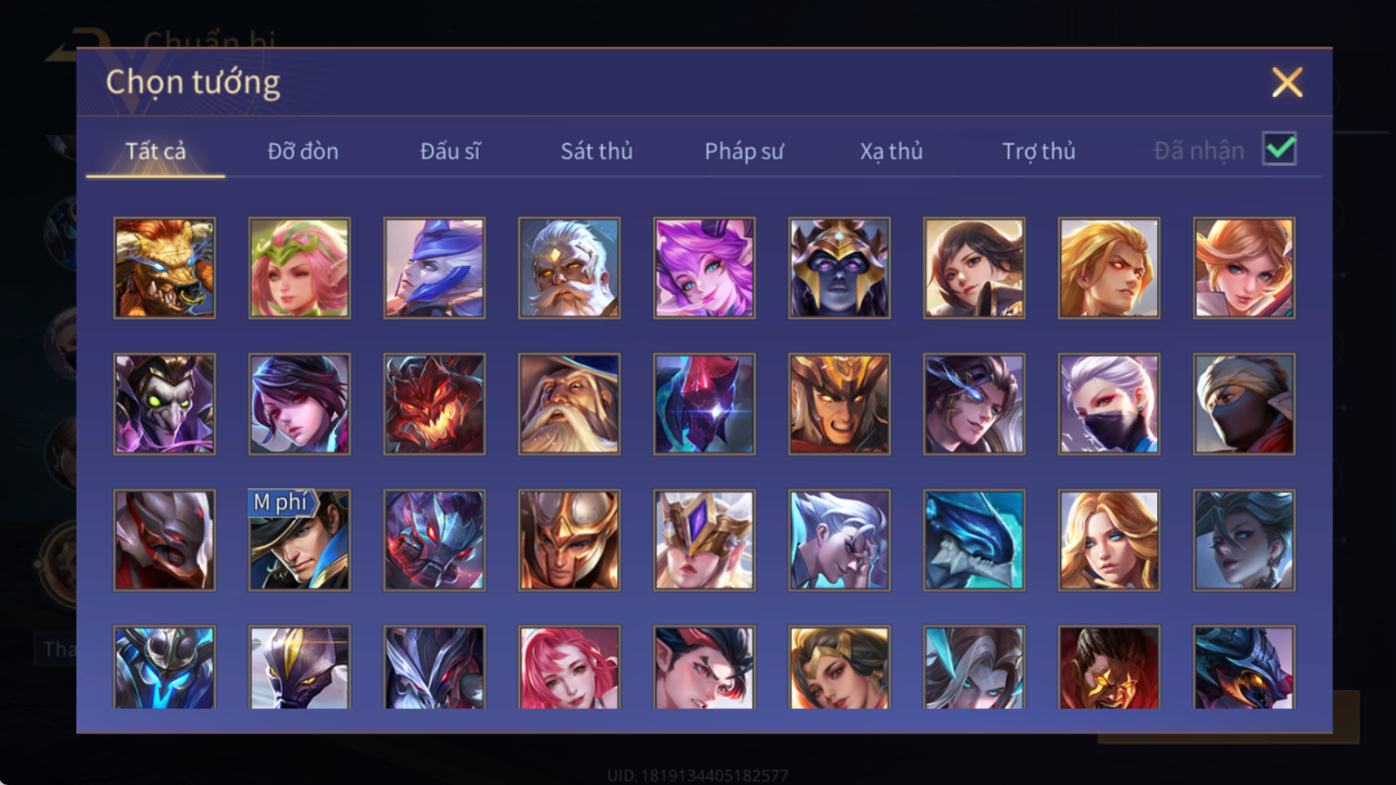Select the orange boar beast hero portrait

coord(164,268)
